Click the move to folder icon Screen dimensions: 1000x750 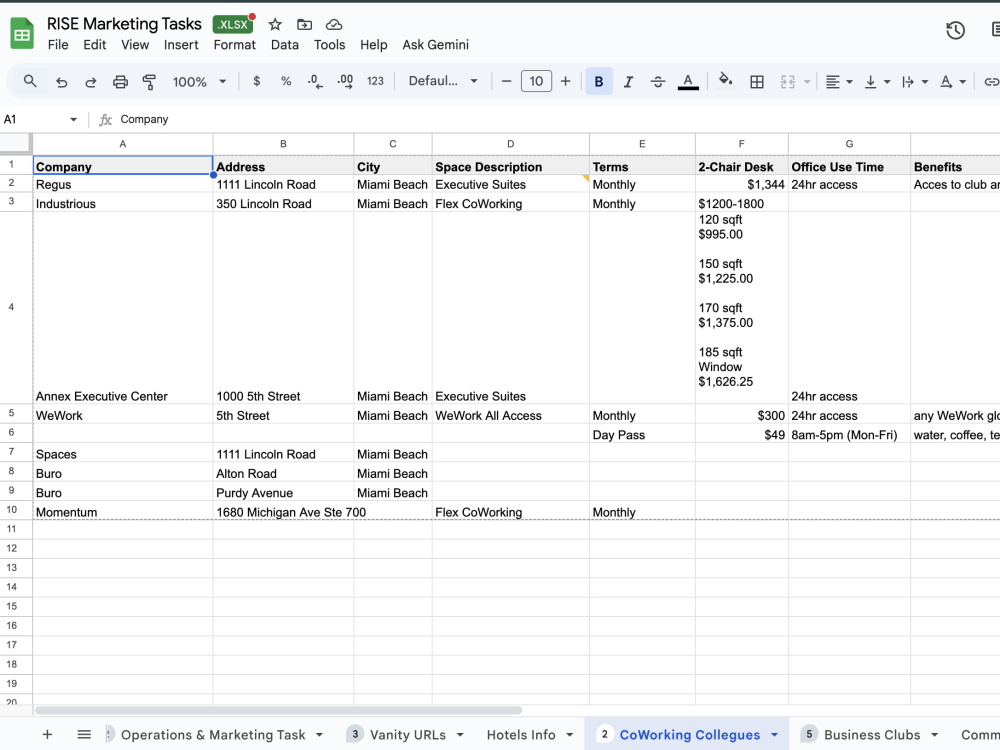304,25
